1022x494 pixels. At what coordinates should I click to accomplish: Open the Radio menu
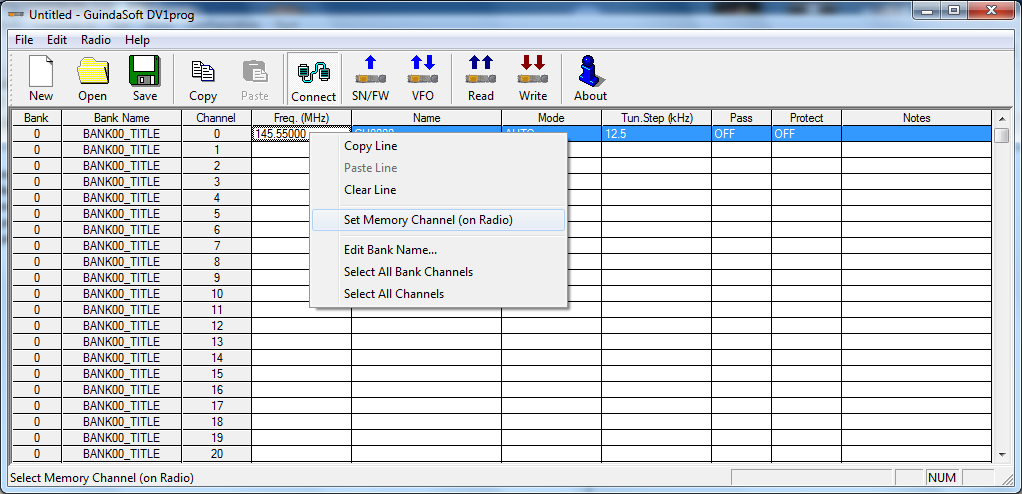[96, 40]
